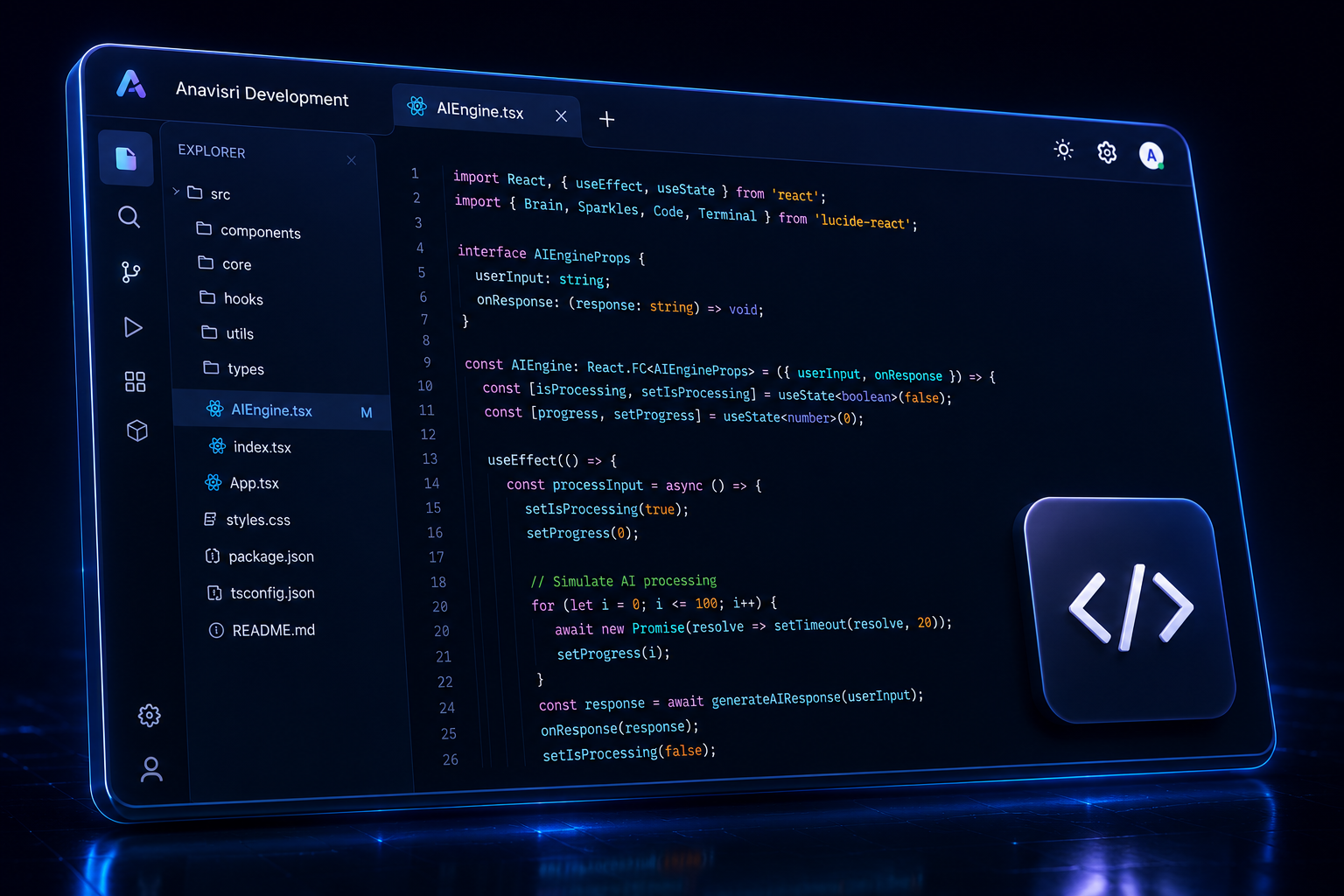Click line number 1 in gutter

[x=415, y=173]
